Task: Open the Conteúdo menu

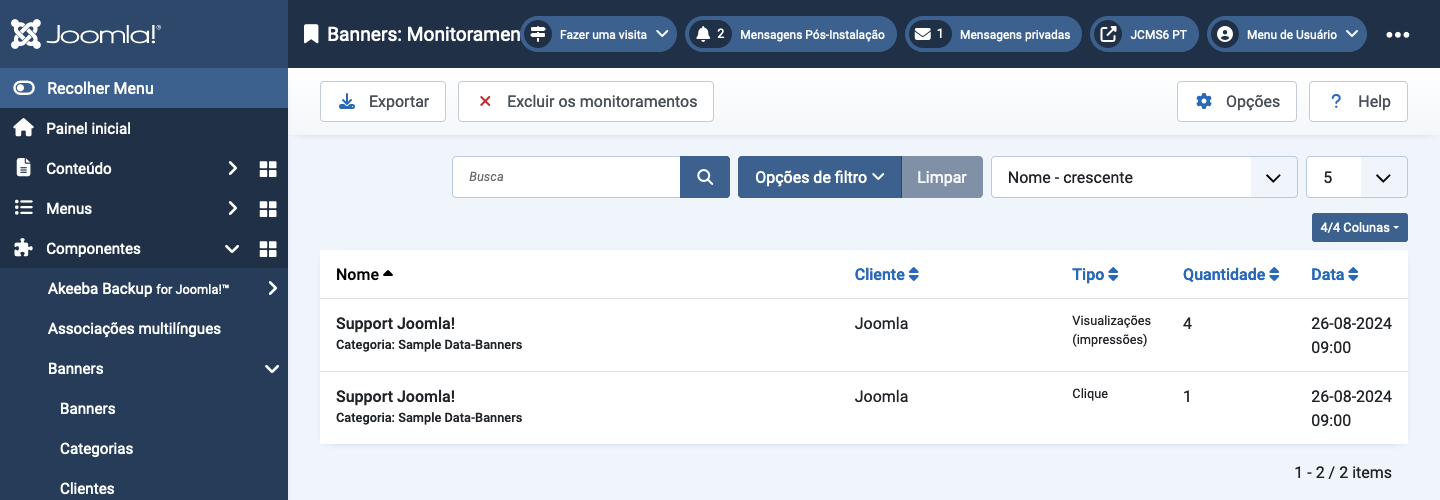Action: pos(79,168)
